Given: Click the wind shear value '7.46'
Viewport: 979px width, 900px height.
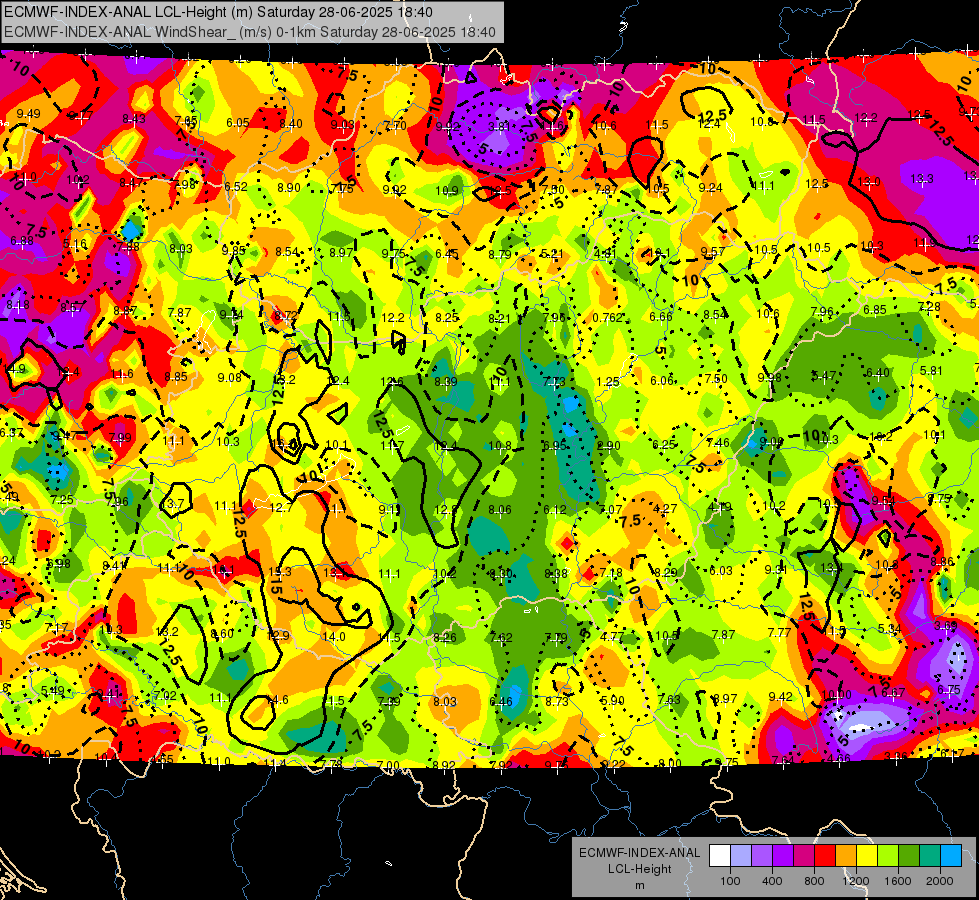Looking at the screenshot, I should click(x=718, y=443).
